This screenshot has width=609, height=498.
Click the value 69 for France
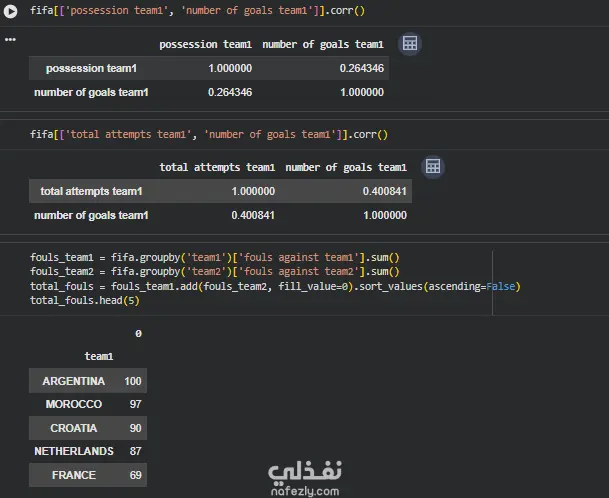click(x=136, y=475)
